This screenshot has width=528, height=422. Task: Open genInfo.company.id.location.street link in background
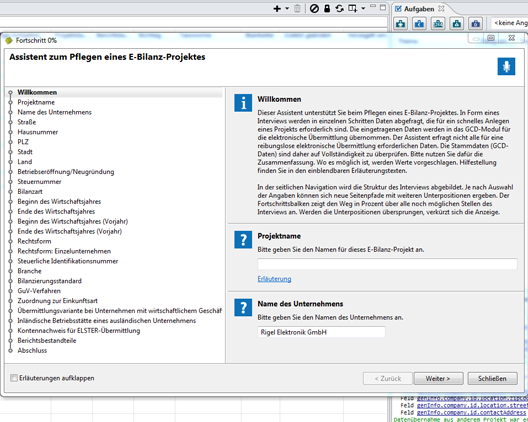(472, 405)
